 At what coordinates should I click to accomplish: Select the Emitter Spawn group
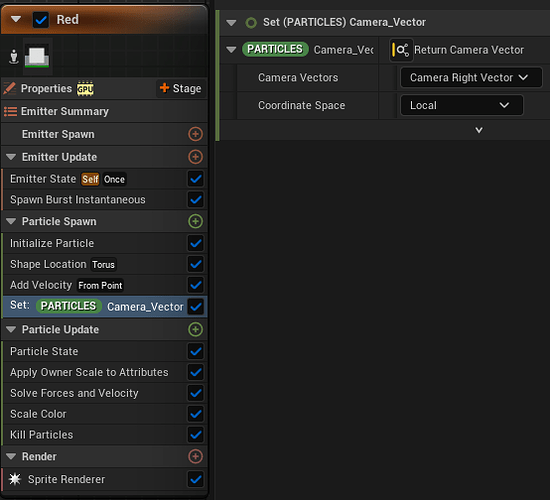(x=104, y=134)
